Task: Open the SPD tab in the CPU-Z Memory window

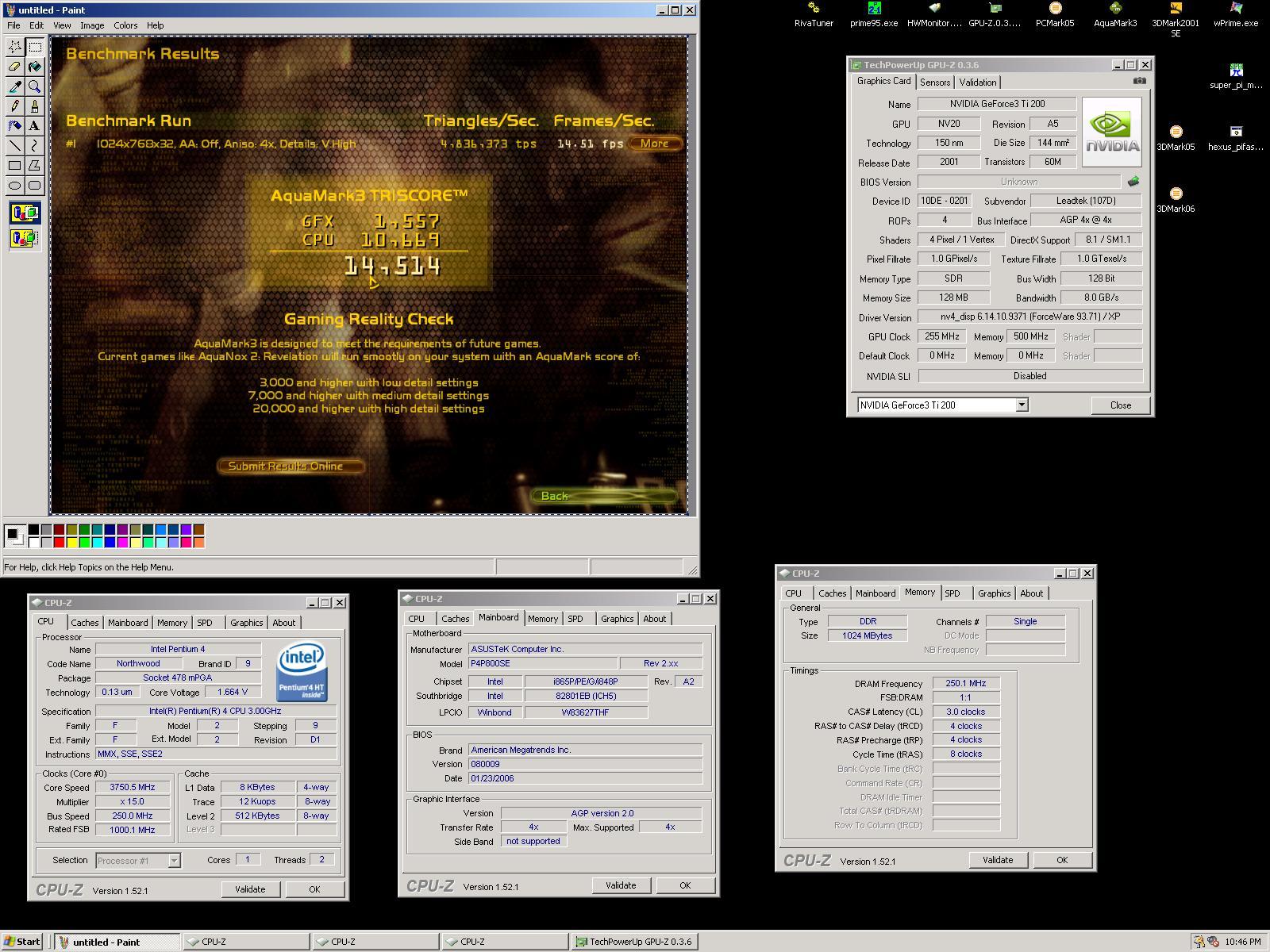Action: pos(952,593)
